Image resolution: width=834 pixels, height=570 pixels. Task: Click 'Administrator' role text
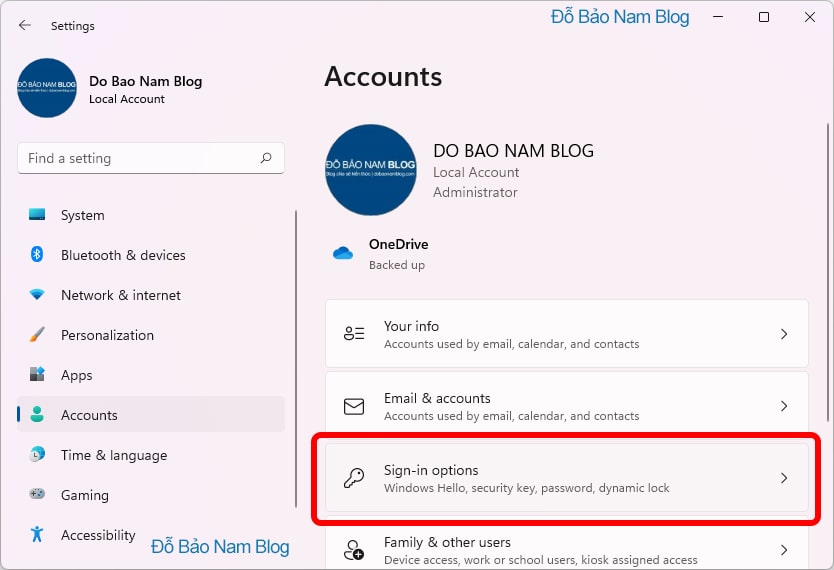click(x=475, y=192)
